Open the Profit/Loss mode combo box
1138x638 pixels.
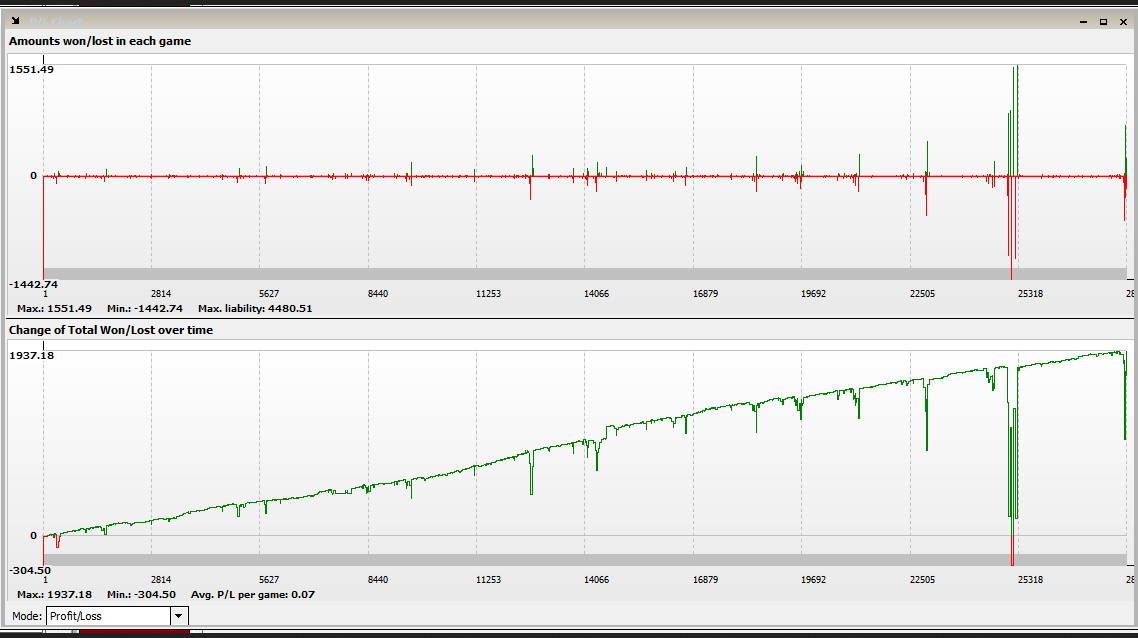[108, 616]
